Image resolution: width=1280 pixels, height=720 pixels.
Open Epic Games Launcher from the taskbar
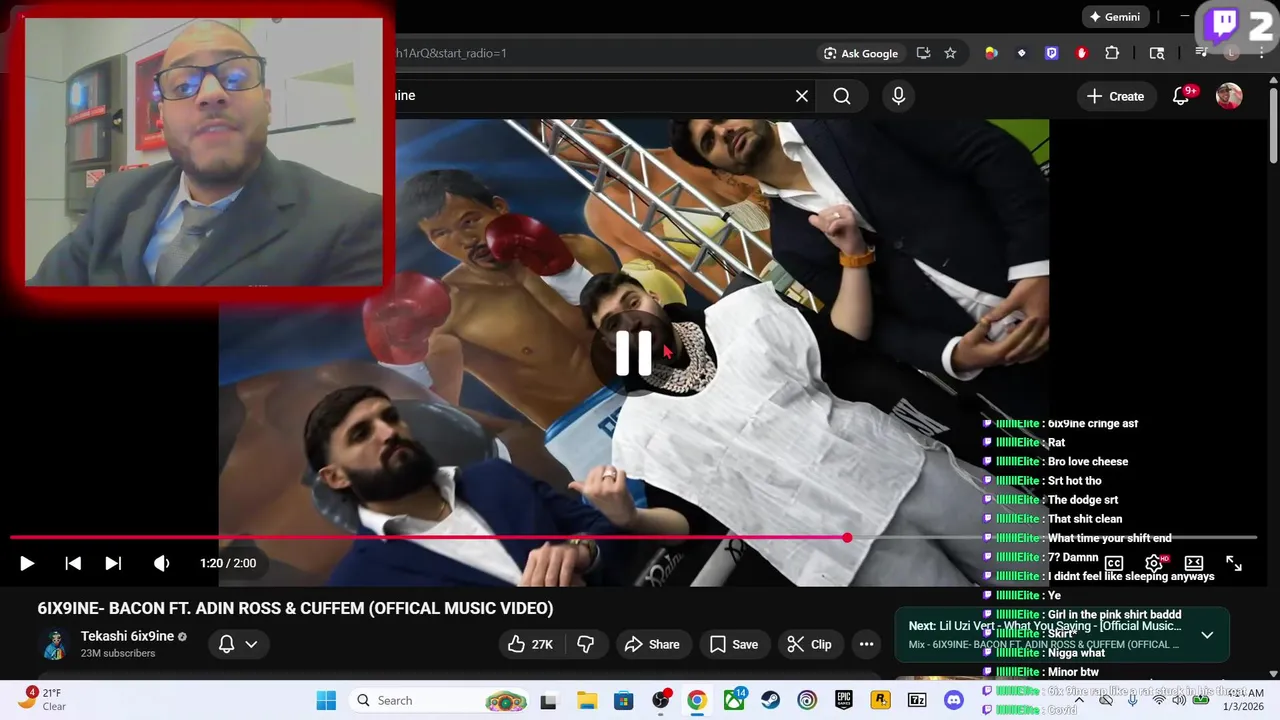(844, 700)
